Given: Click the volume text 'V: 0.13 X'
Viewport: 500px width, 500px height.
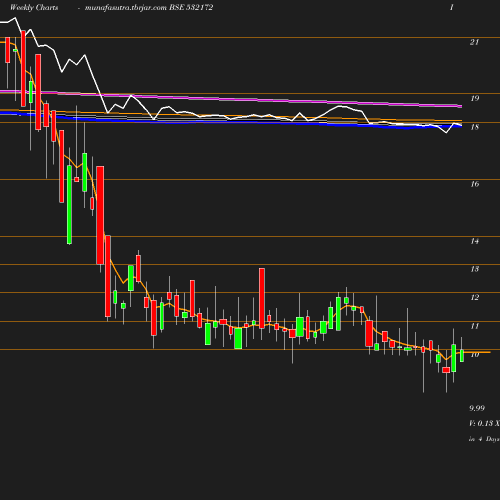Looking at the screenshot, I should point(484,423).
